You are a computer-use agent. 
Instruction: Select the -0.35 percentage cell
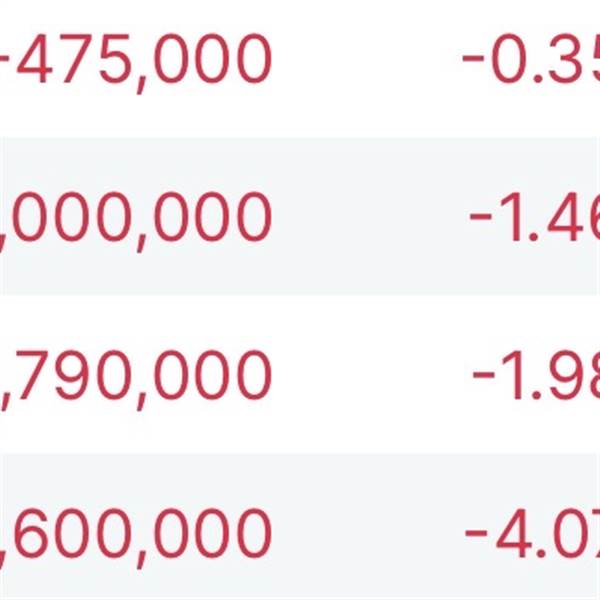(532, 58)
